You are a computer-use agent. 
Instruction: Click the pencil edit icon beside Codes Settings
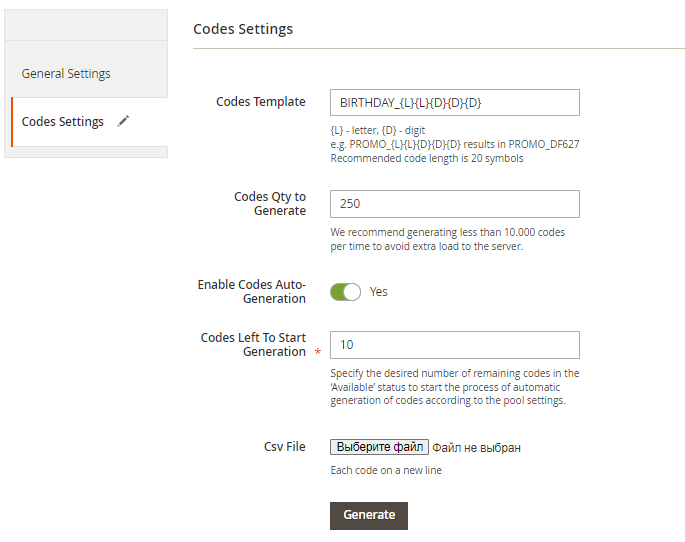tap(124, 121)
